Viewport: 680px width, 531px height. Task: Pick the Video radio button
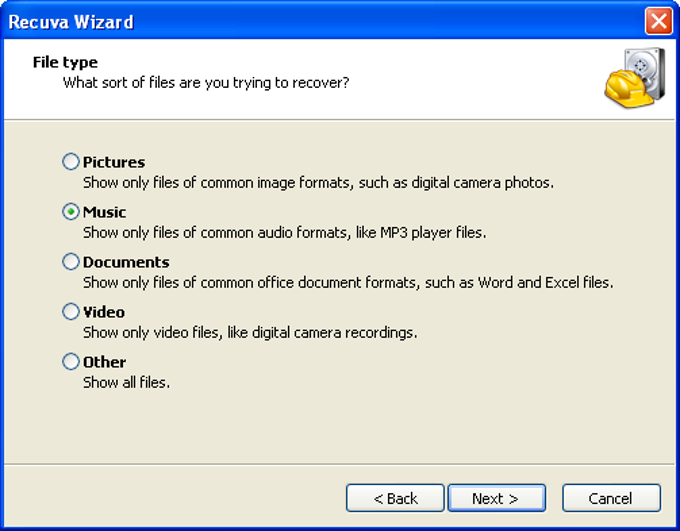pyautogui.click(x=71, y=312)
